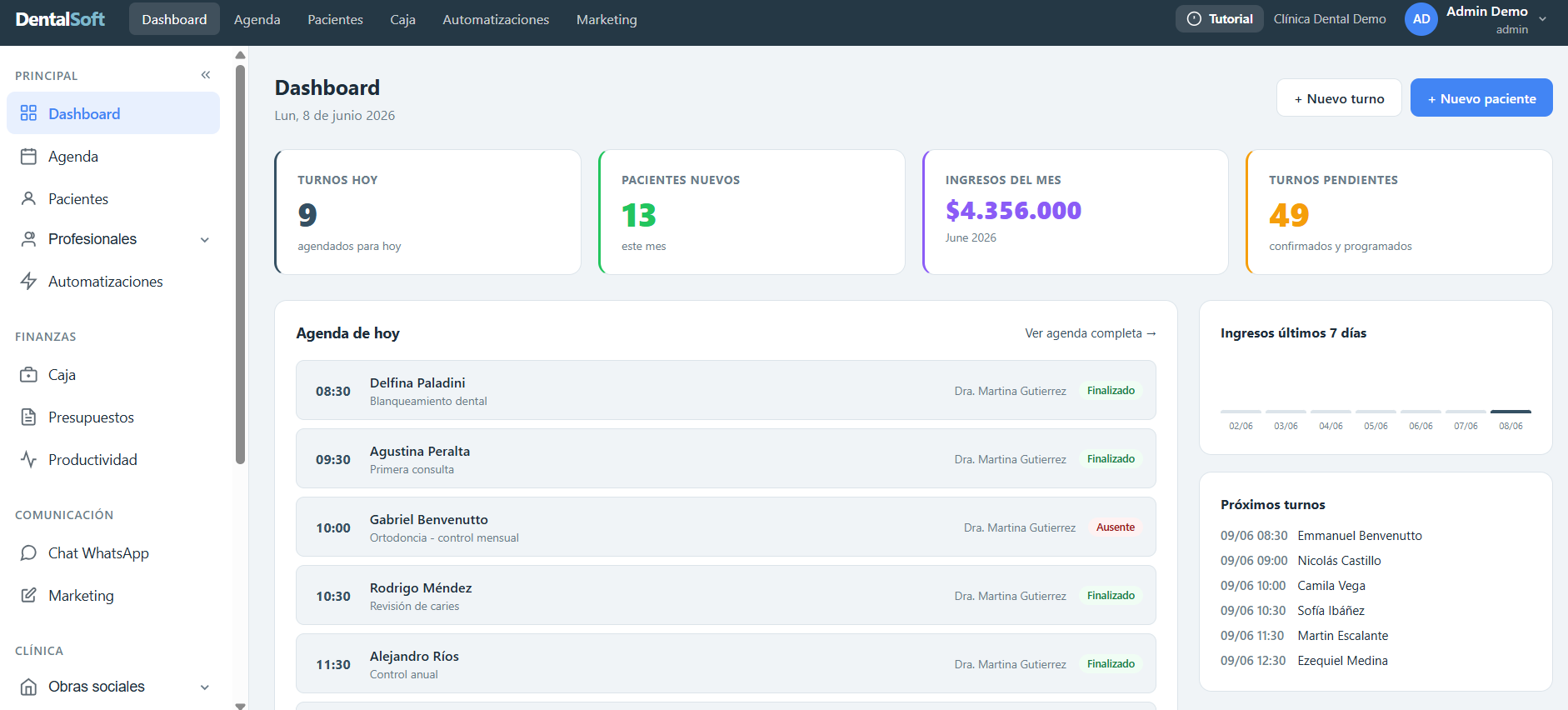The image size is (1568, 710).
Task: Click the Pacientes person icon in sidebar
Action: click(28, 198)
